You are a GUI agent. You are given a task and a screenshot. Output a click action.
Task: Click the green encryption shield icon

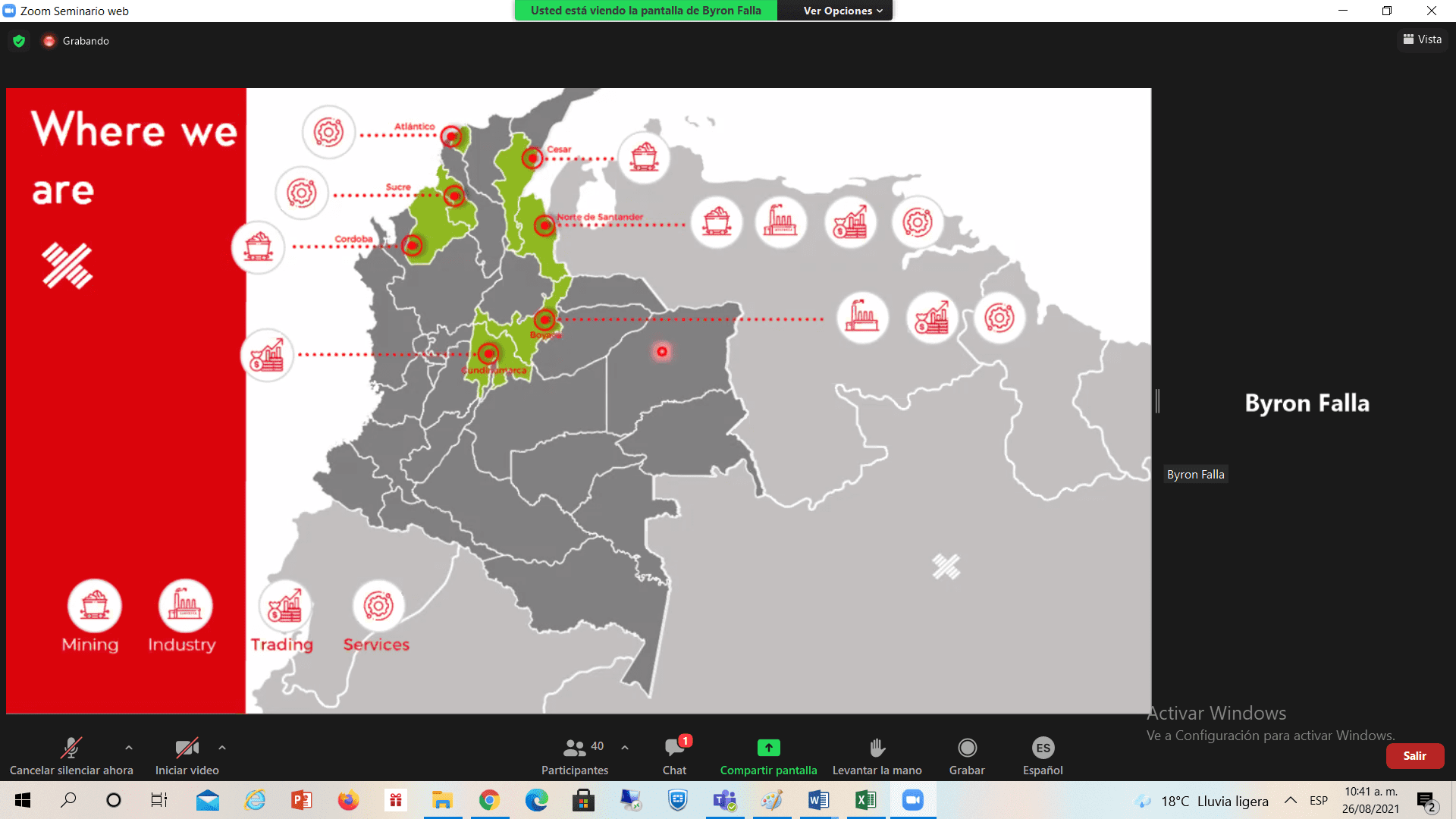click(x=19, y=41)
